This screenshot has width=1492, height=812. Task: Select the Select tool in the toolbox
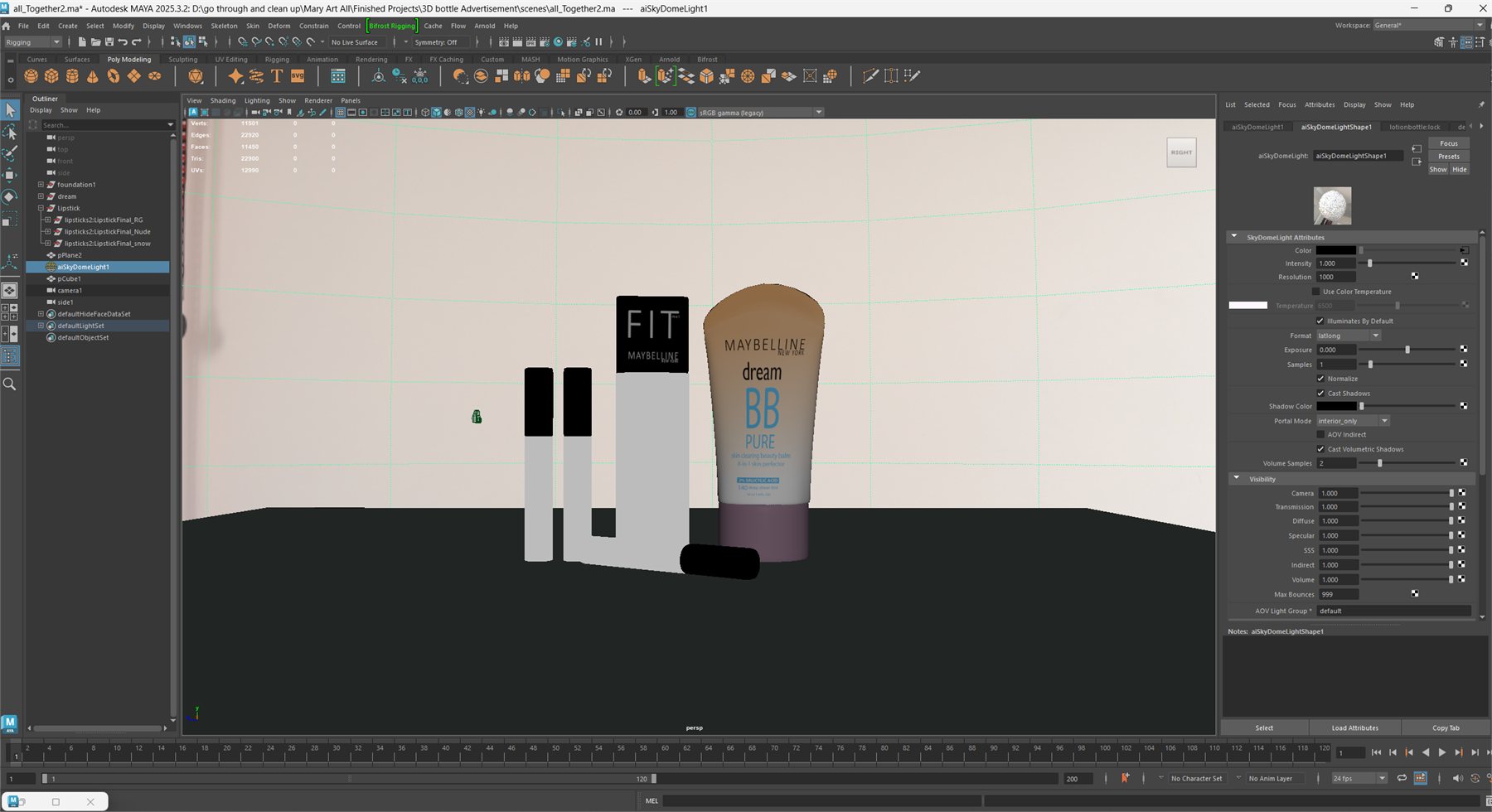10,110
